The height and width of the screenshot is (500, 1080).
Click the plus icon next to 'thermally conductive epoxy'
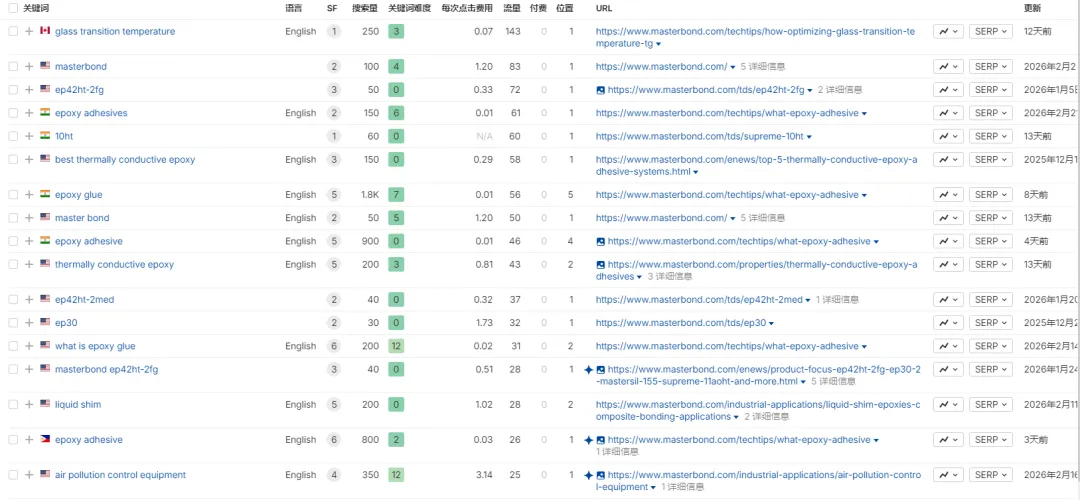(x=29, y=264)
